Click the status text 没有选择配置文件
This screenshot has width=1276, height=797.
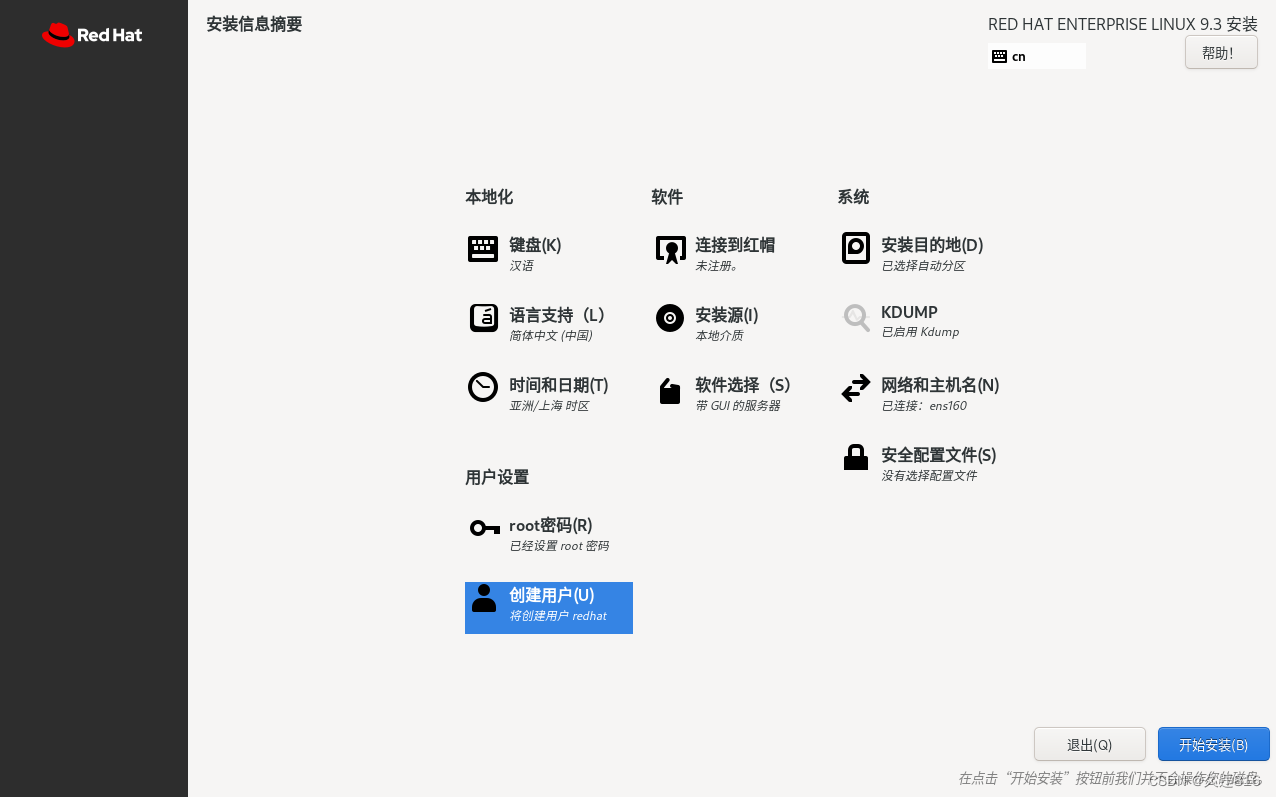point(929,476)
